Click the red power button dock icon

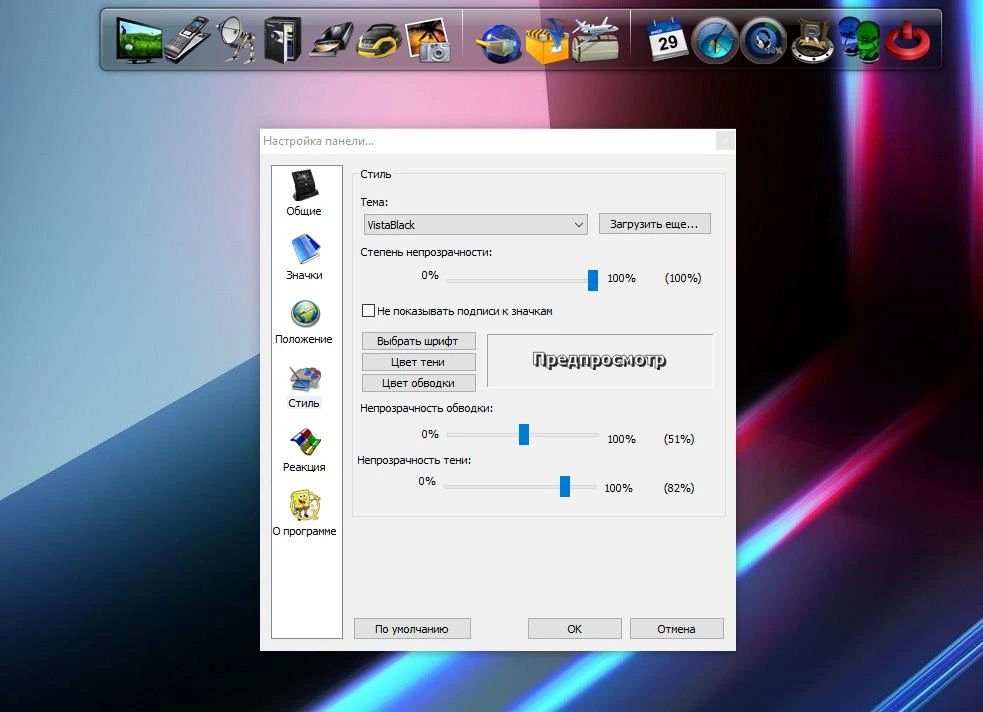pyautogui.click(x=907, y=40)
